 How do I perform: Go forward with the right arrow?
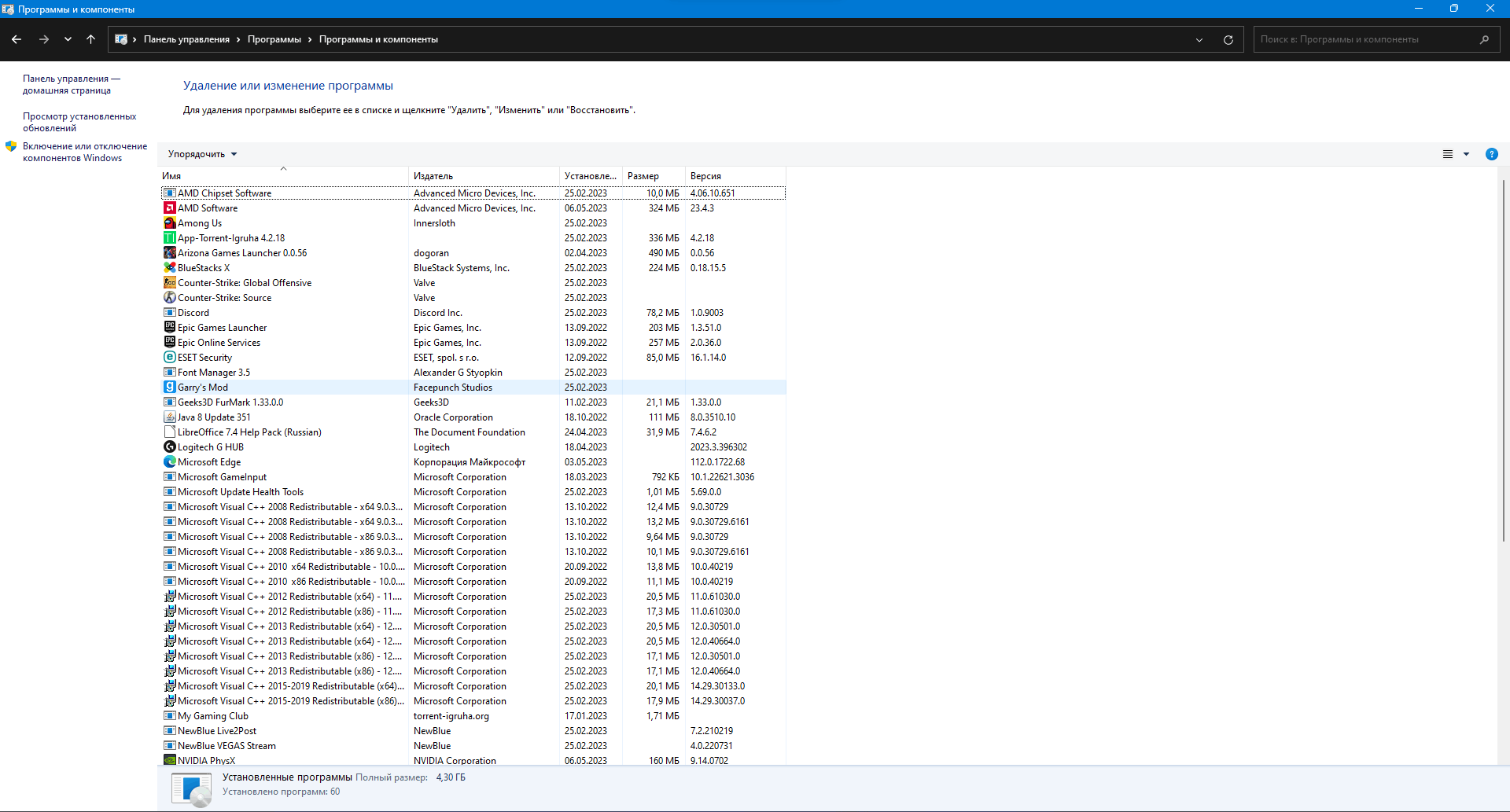[x=44, y=39]
